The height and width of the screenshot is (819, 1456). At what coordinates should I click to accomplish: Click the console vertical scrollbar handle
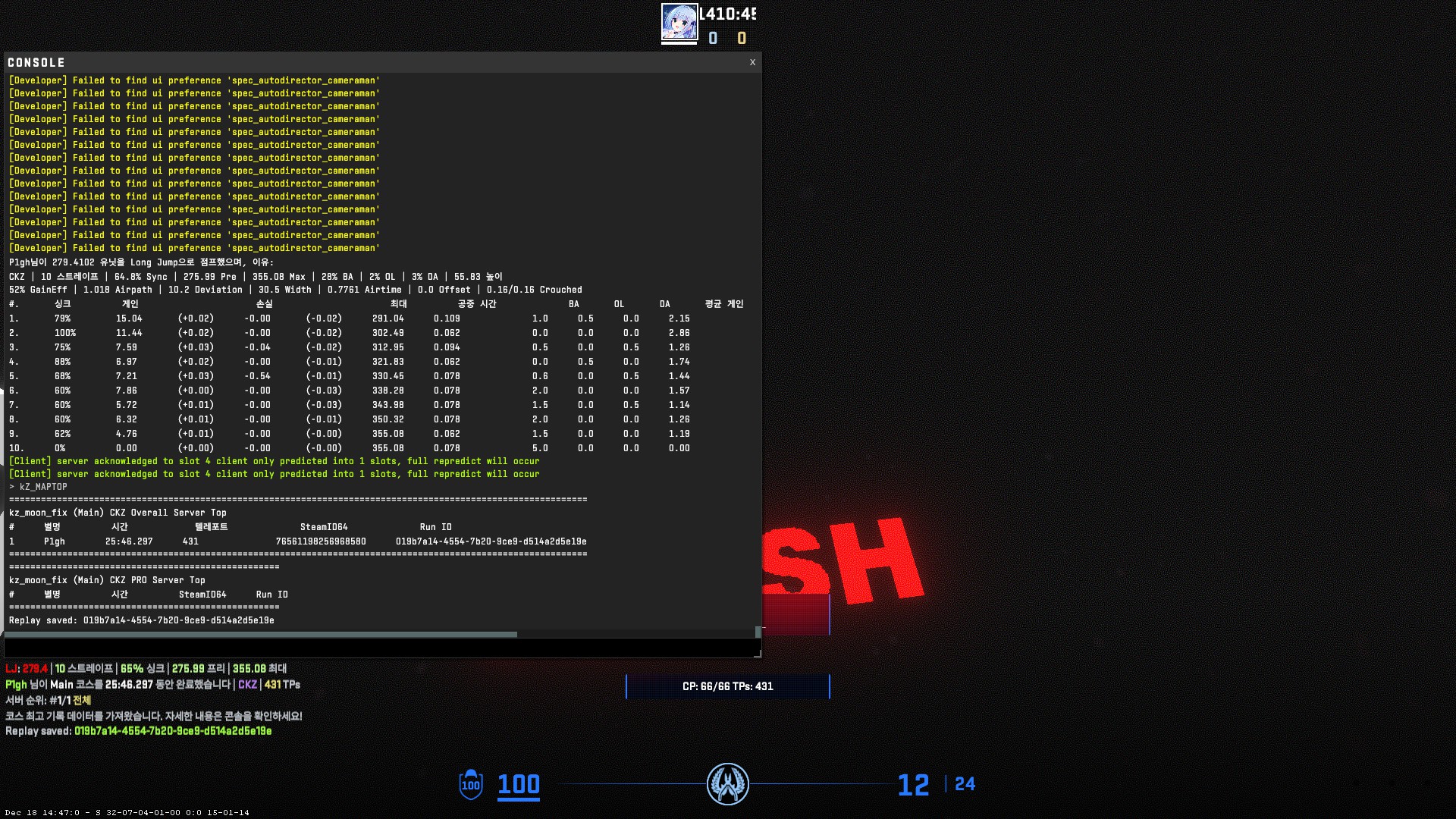[x=758, y=632]
